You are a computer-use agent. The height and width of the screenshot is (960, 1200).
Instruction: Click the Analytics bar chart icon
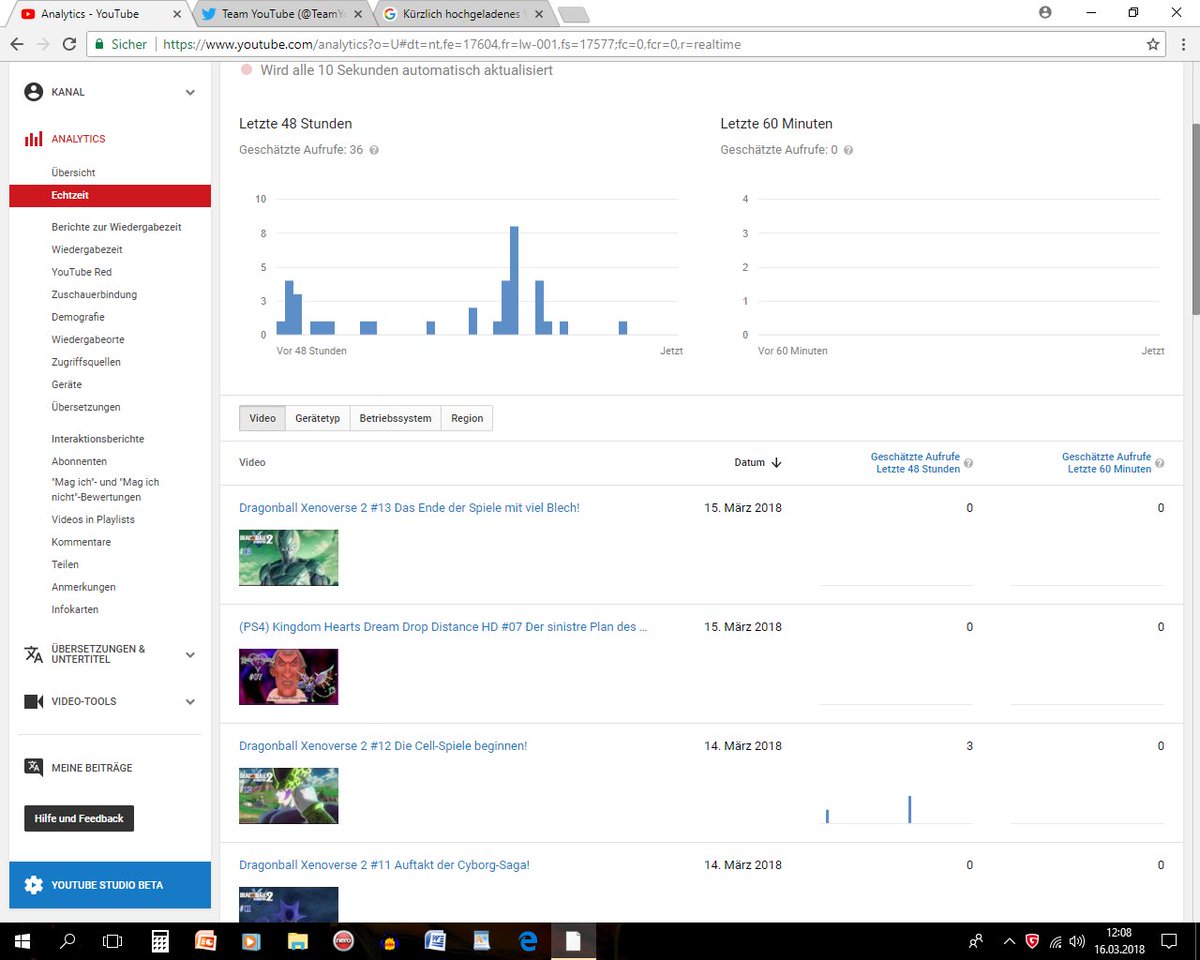point(34,139)
